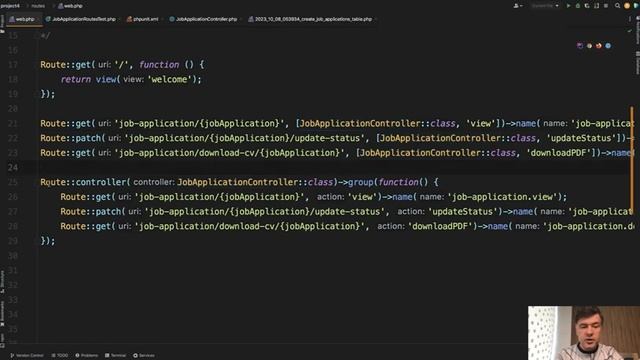Open the Bookmarks side panel tab
Image resolution: width=640 pixels, height=360 pixels.
(2, 313)
